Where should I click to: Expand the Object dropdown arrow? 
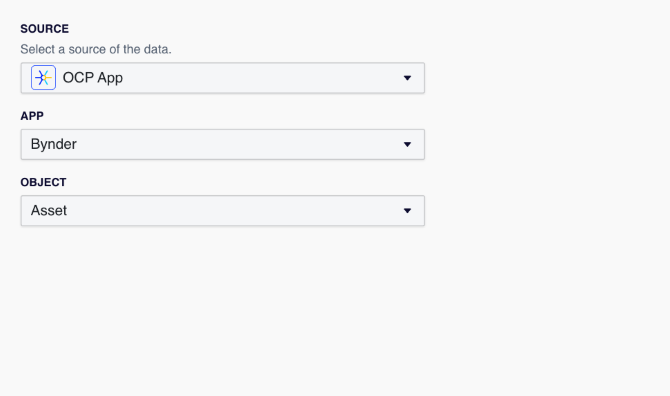(407, 211)
